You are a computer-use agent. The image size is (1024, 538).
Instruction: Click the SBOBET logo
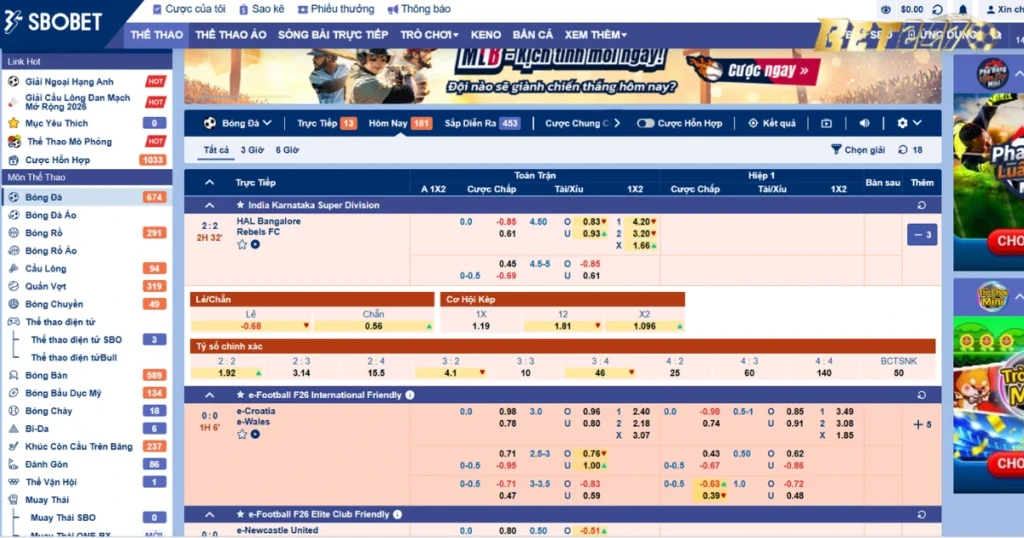53,22
